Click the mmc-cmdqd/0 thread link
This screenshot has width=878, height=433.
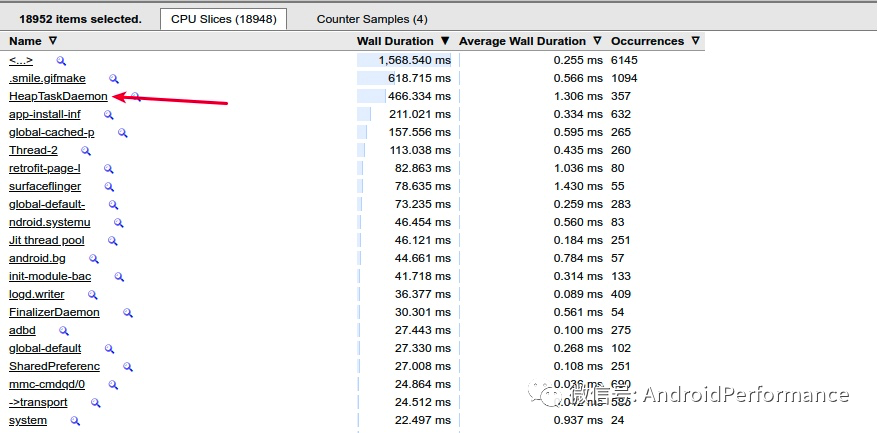pos(46,385)
